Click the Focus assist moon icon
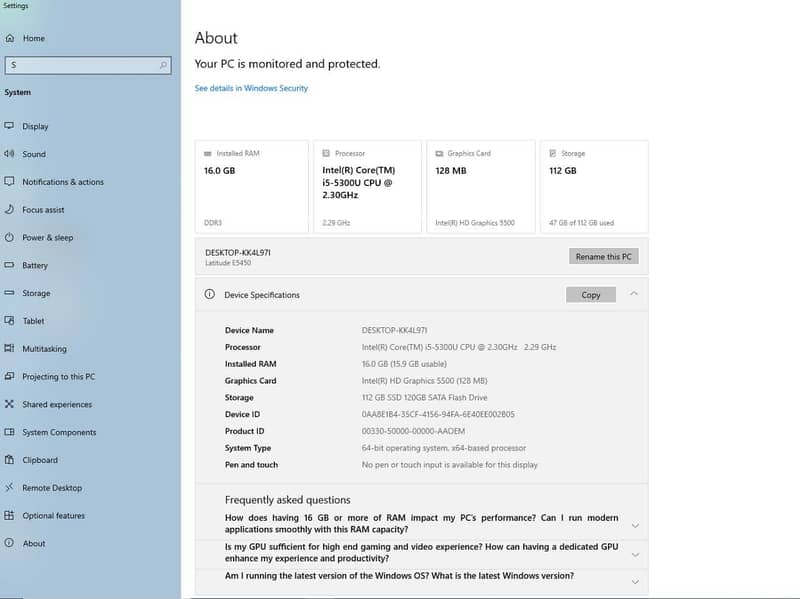800x599 pixels. tap(9, 209)
